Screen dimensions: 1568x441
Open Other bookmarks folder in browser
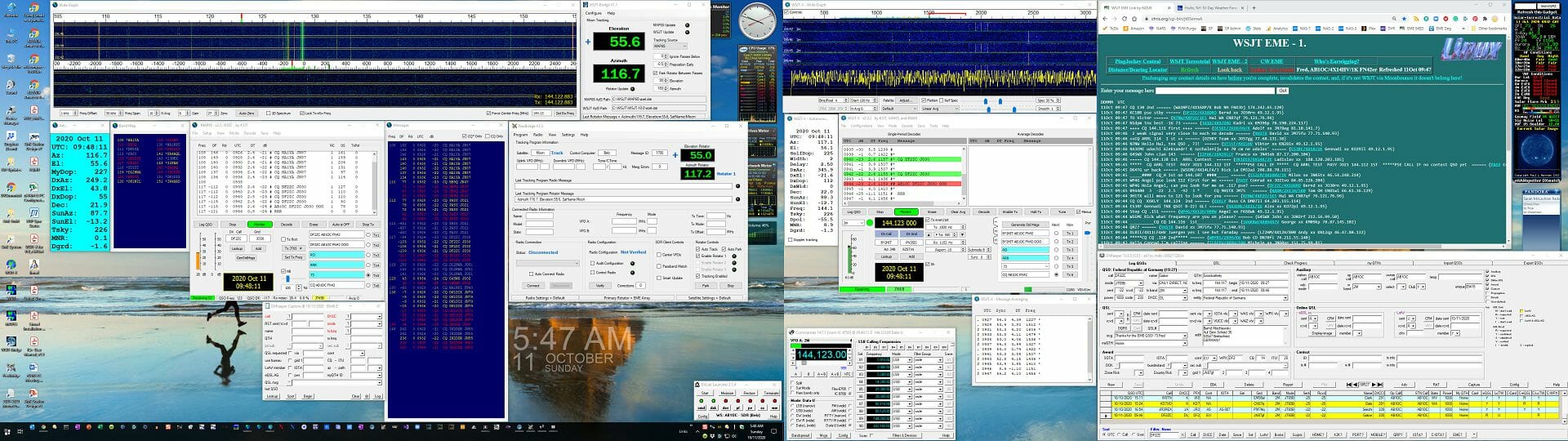1490,29
